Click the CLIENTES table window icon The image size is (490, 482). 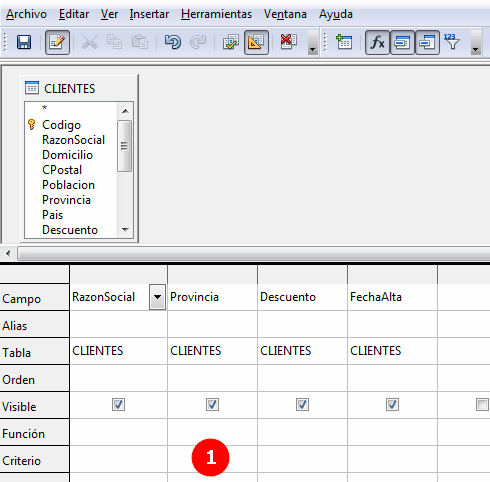(x=32, y=88)
